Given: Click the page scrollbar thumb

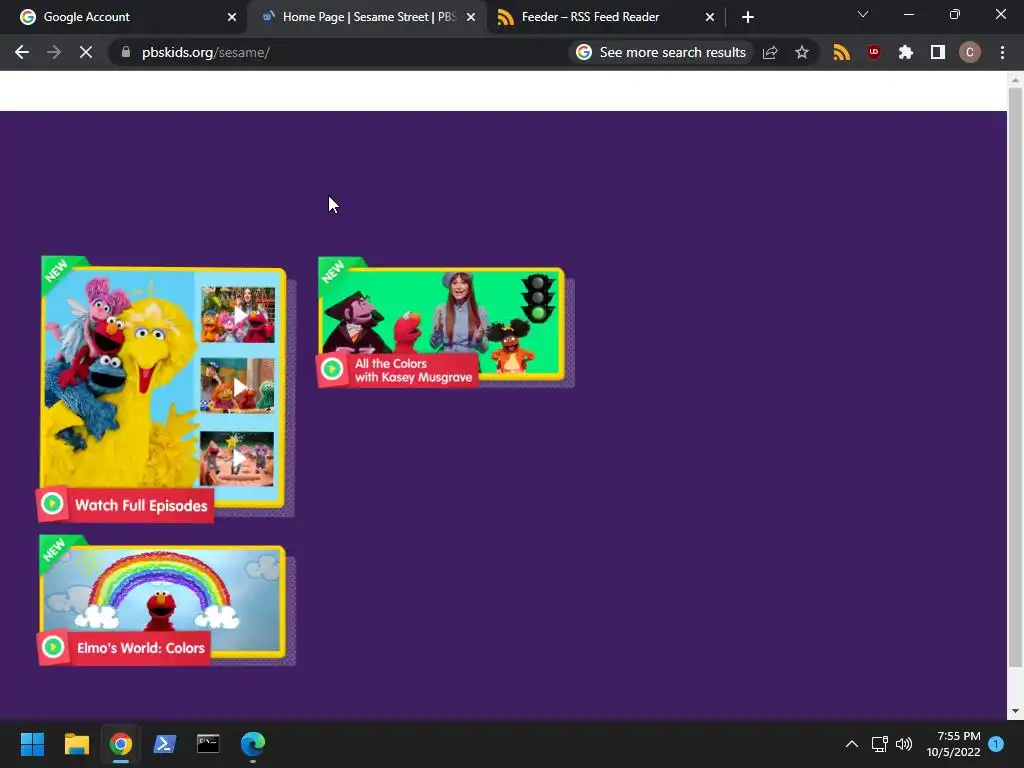Looking at the screenshot, I should coord(1015,377).
